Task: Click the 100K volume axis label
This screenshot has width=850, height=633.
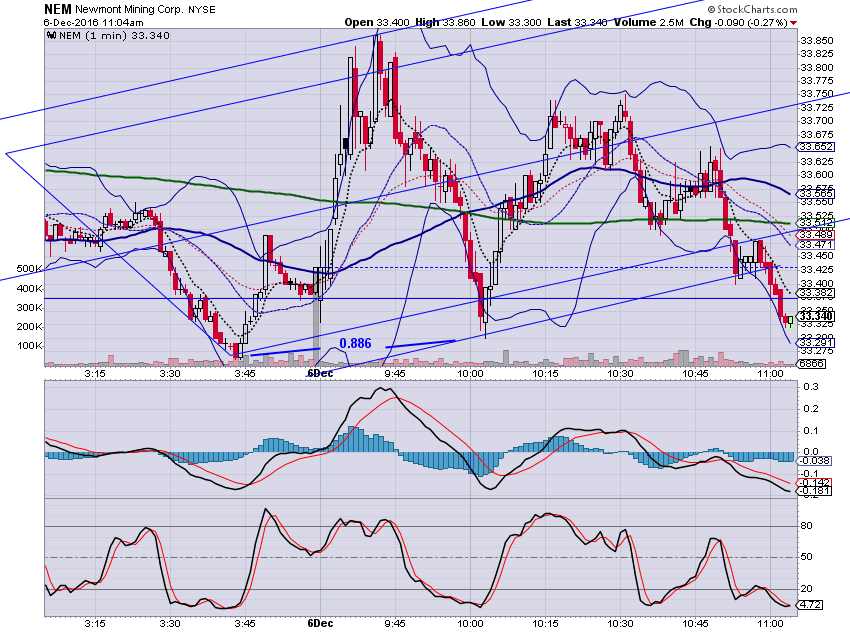Action: click(29, 345)
